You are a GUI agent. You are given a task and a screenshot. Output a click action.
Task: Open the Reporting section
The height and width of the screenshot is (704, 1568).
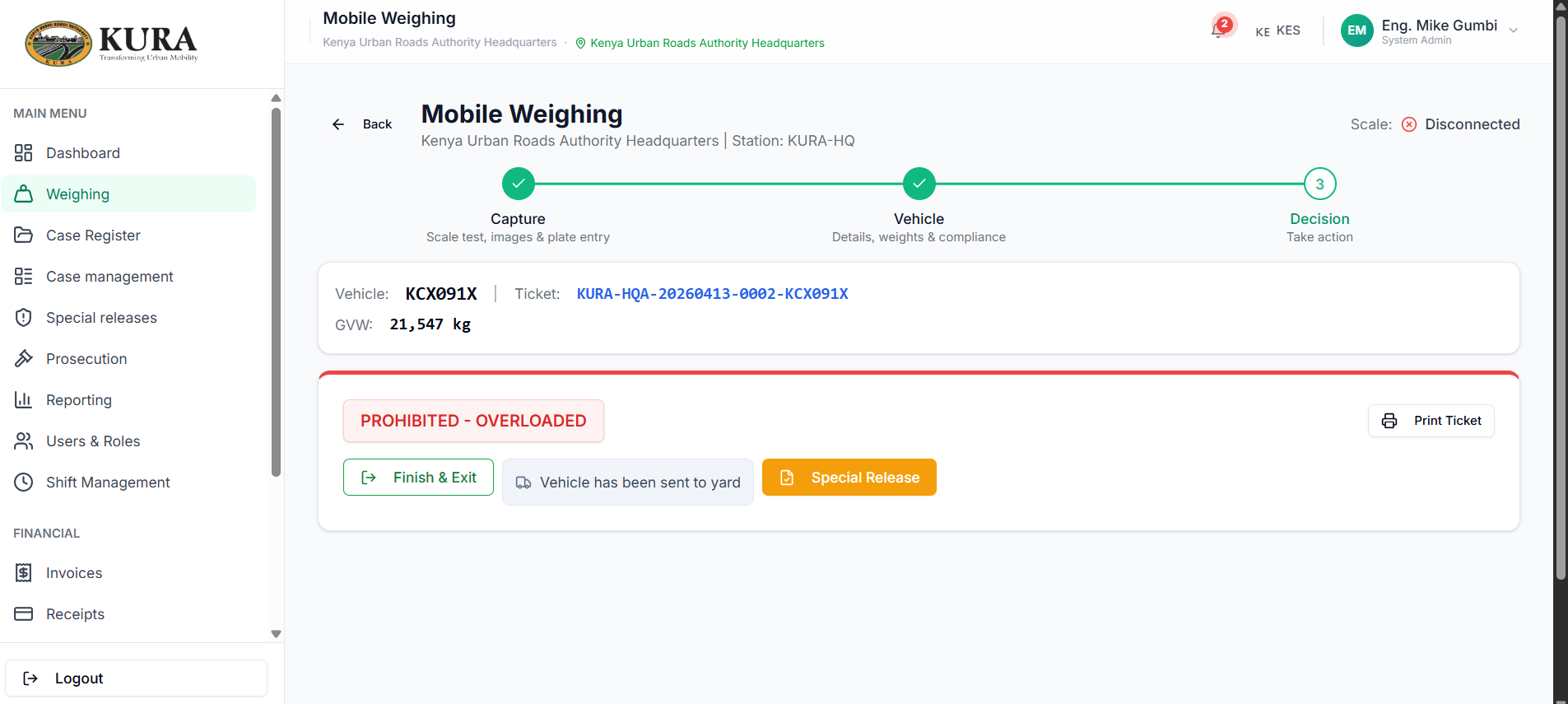coord(128,400)
